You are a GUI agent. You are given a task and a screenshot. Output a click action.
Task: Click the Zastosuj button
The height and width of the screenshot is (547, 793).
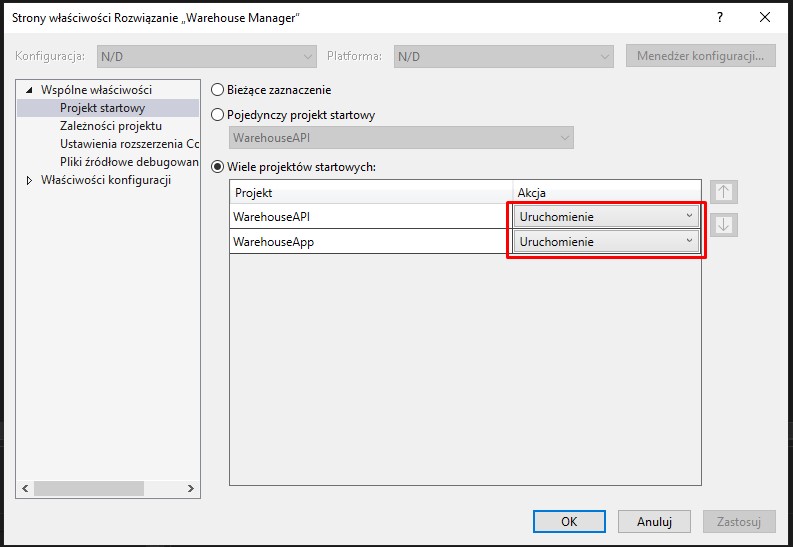click(739, 521)
